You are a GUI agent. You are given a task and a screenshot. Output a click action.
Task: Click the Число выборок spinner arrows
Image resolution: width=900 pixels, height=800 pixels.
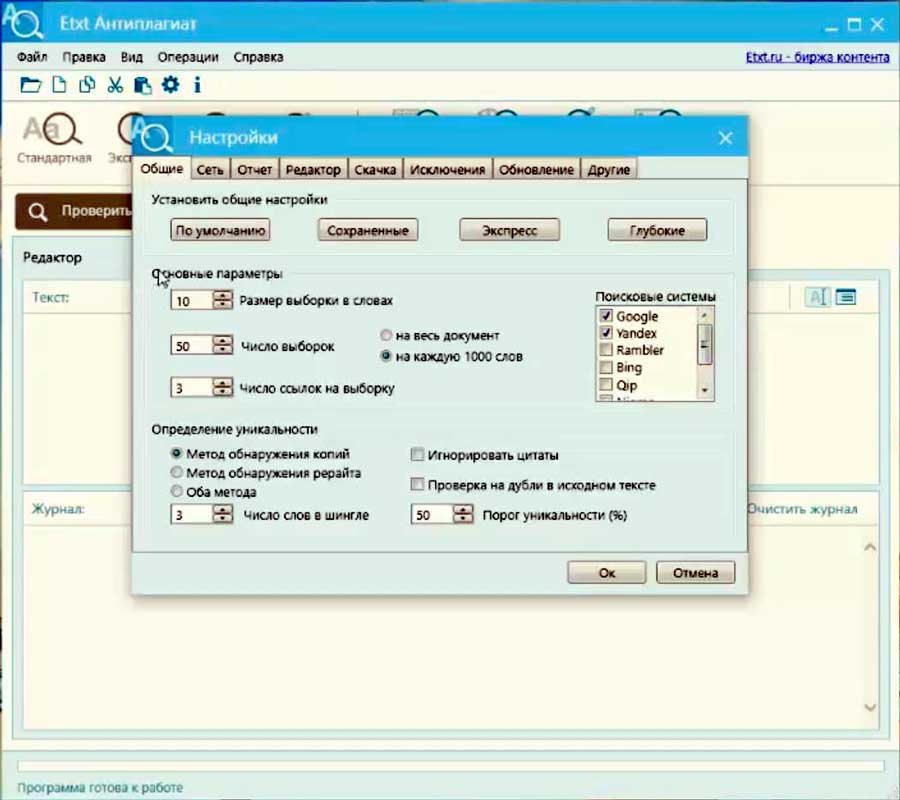click(223, 345)
